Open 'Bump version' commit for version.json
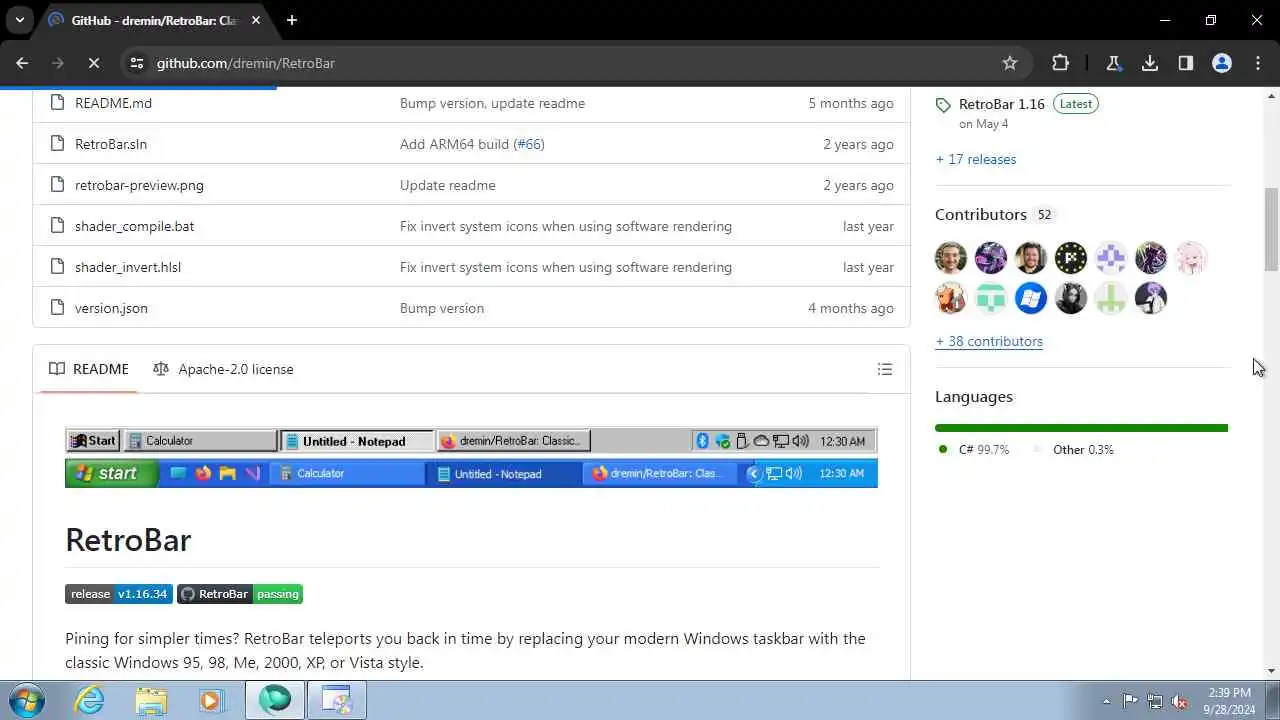The image size is (1280, 720). point(442,308)
